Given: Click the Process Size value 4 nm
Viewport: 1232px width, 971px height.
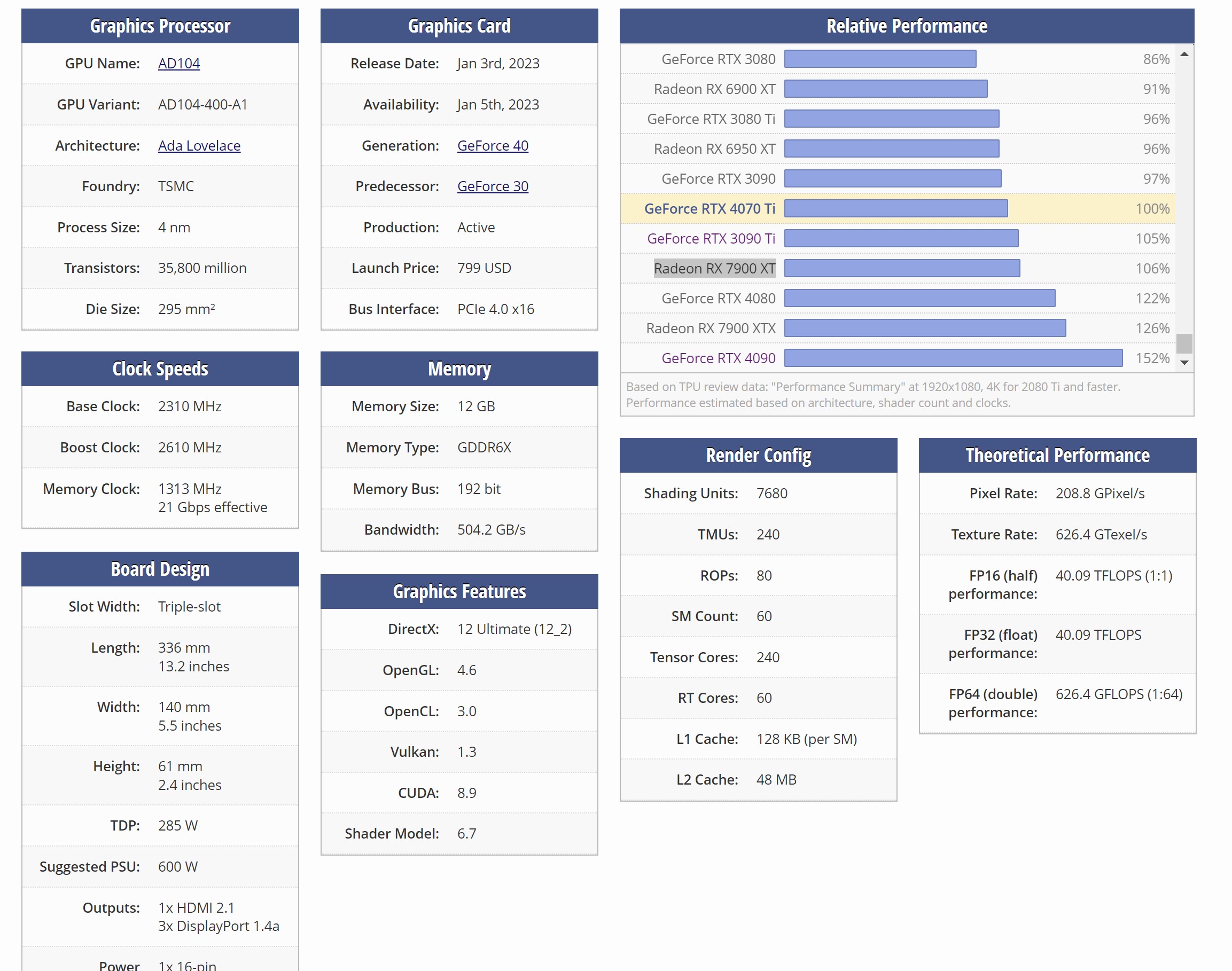Looking at the screenshot, I should point(174,228).
